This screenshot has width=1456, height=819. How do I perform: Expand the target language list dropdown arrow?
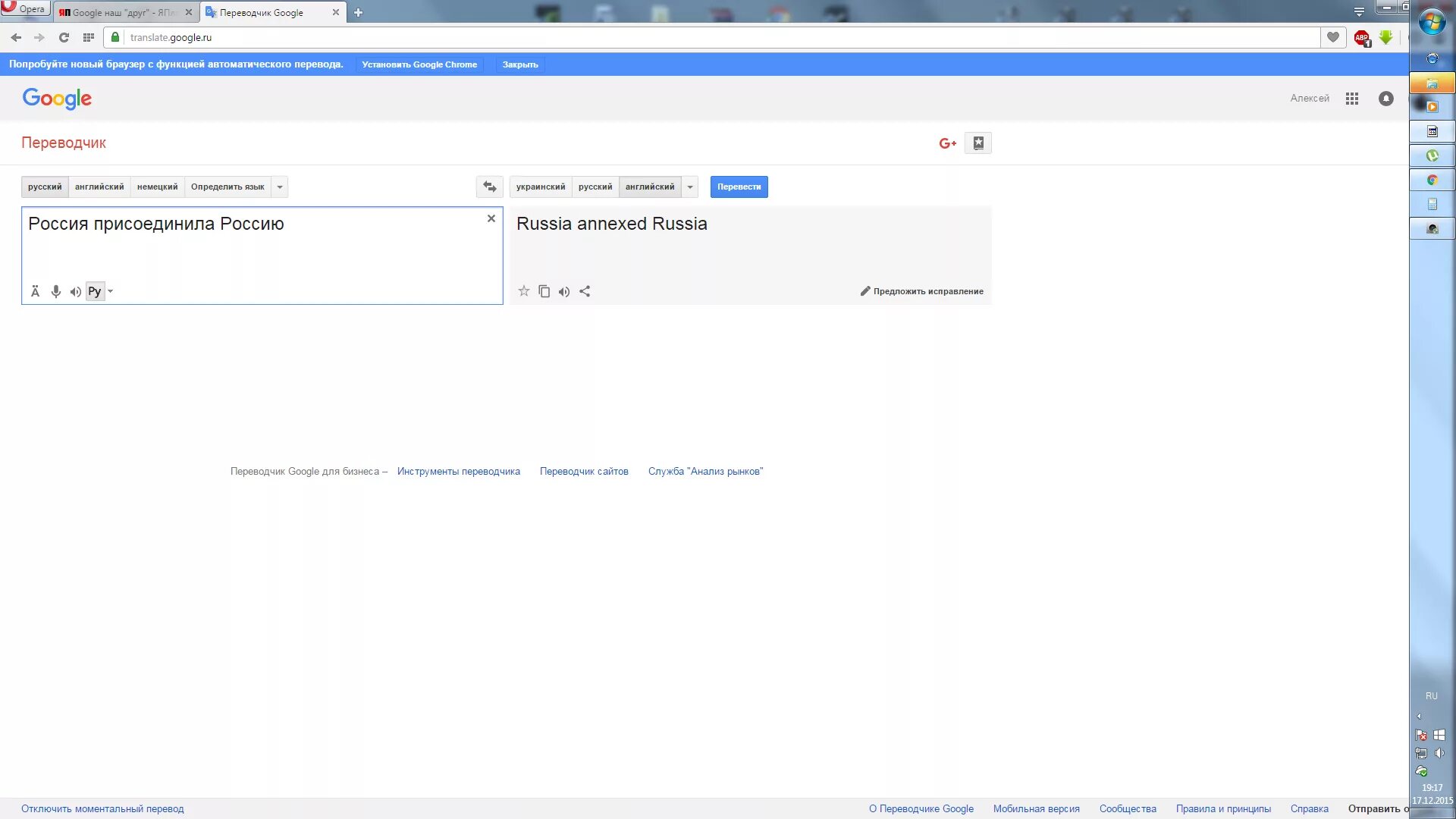click(690, 187)
